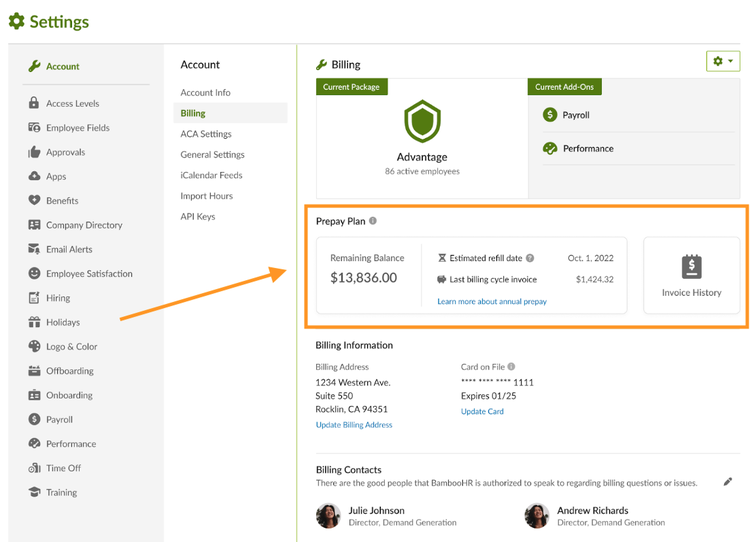
Task: Click the Company Directory icon
Action: [x=34, y=225]
